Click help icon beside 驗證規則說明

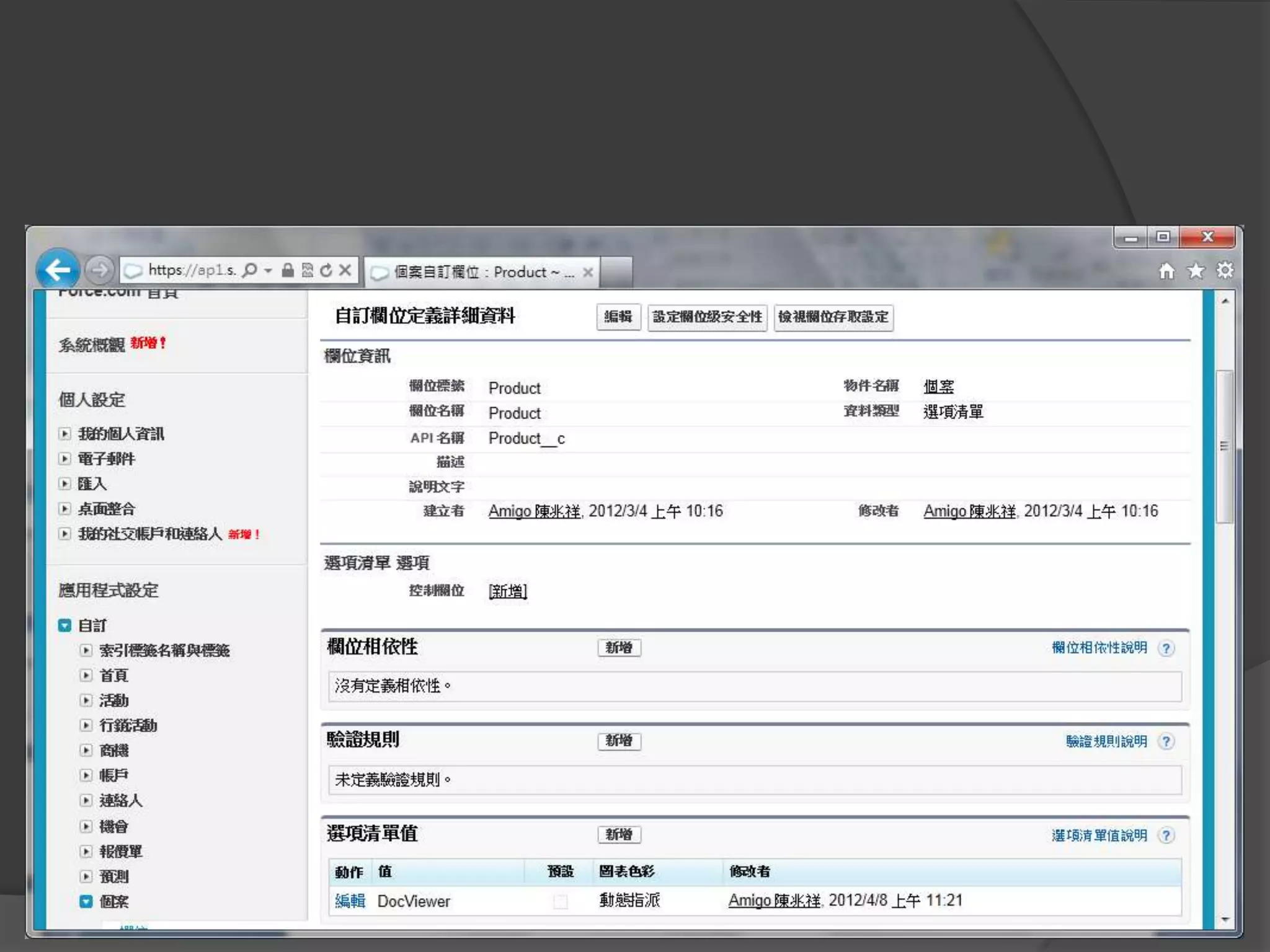coord(1166,742)
